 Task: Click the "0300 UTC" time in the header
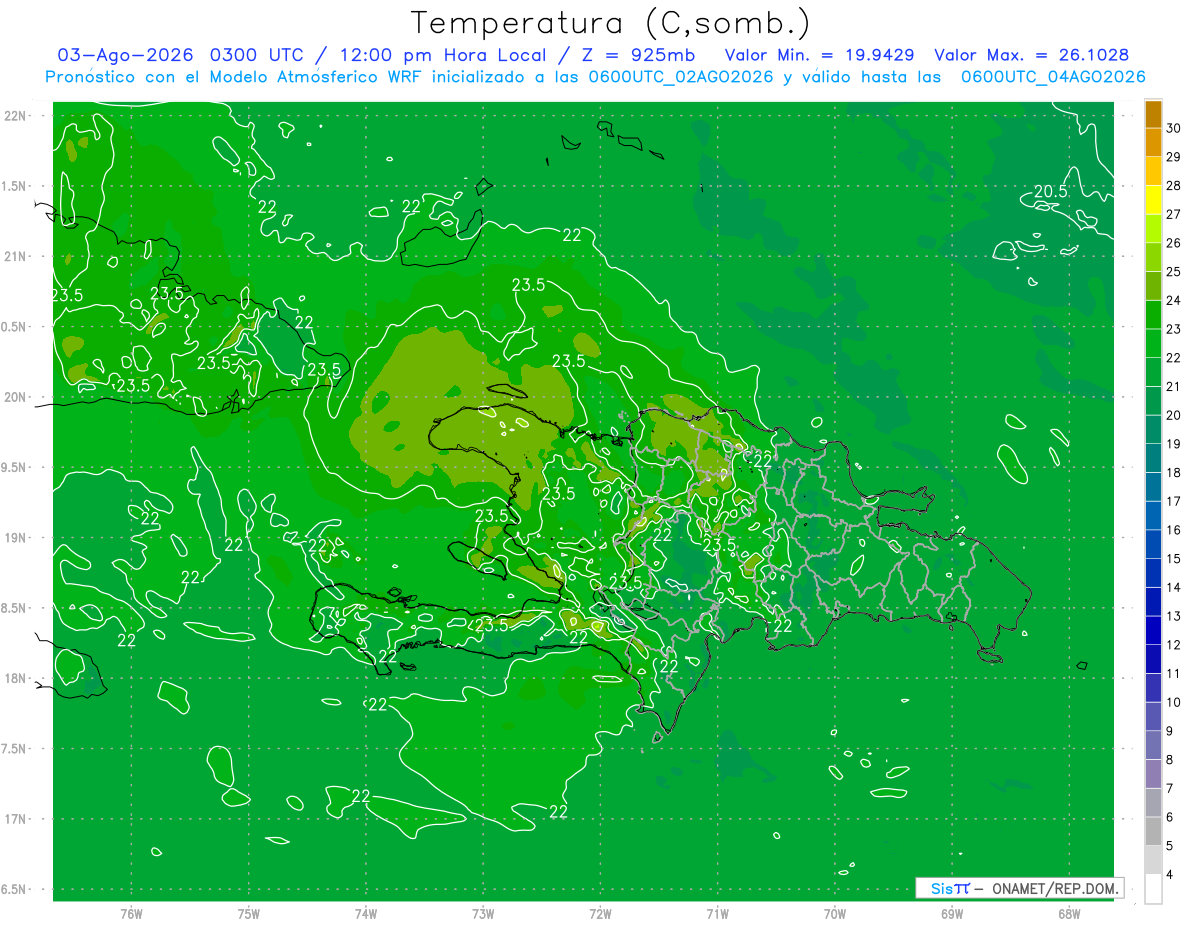pyautogui.click(x=256, y=55)
